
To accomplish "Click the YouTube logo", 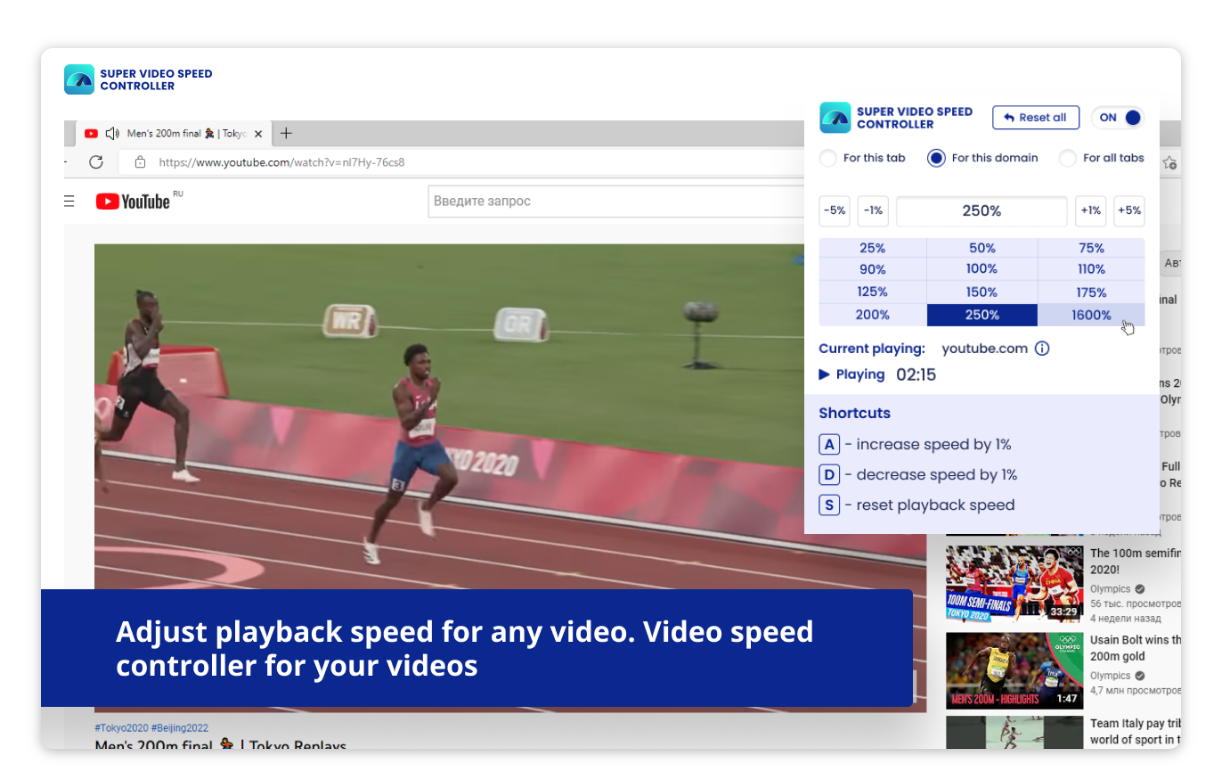I will (133, 201).
